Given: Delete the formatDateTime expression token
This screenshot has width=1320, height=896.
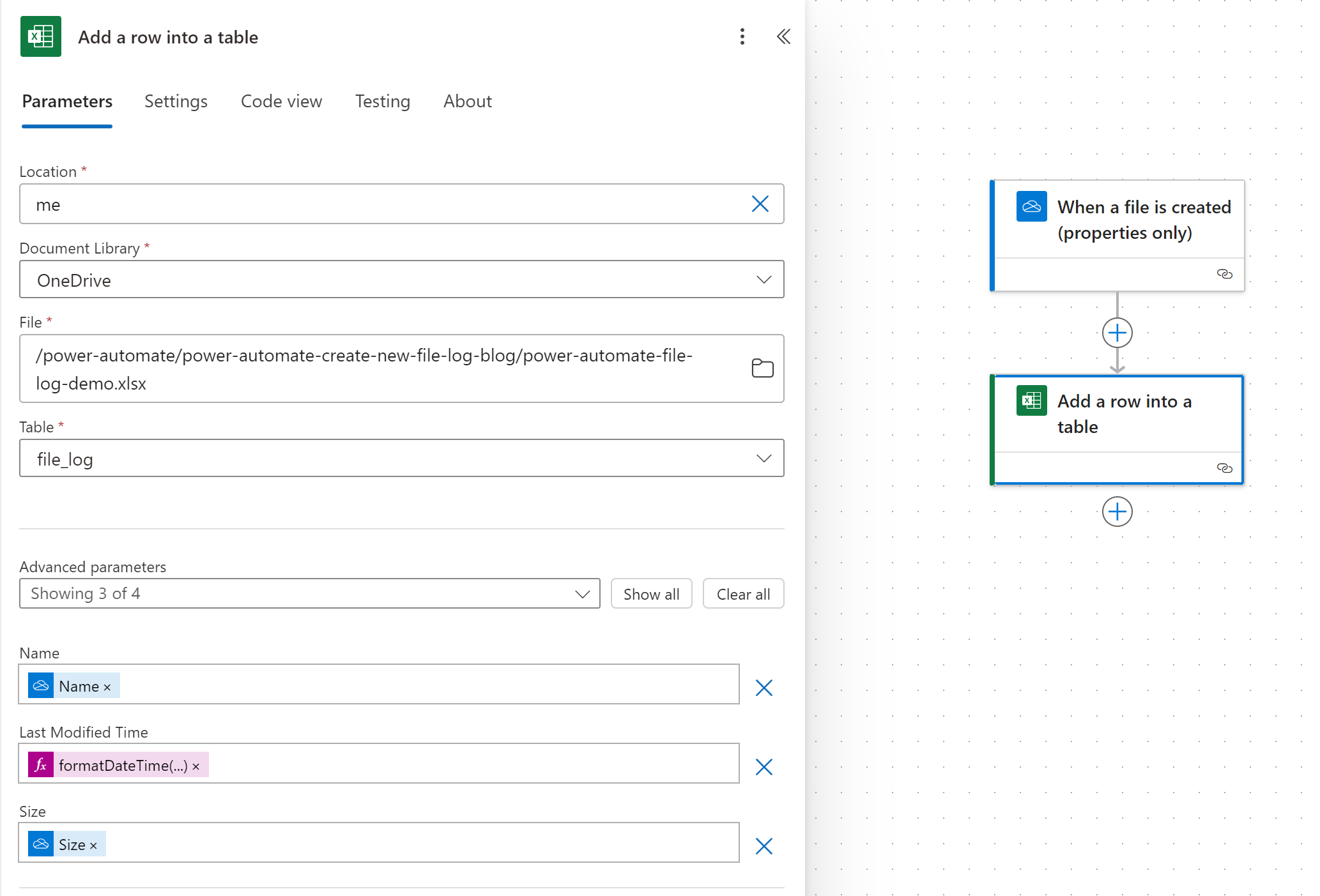Looking at the screenshot, I should tap(196, 766).
